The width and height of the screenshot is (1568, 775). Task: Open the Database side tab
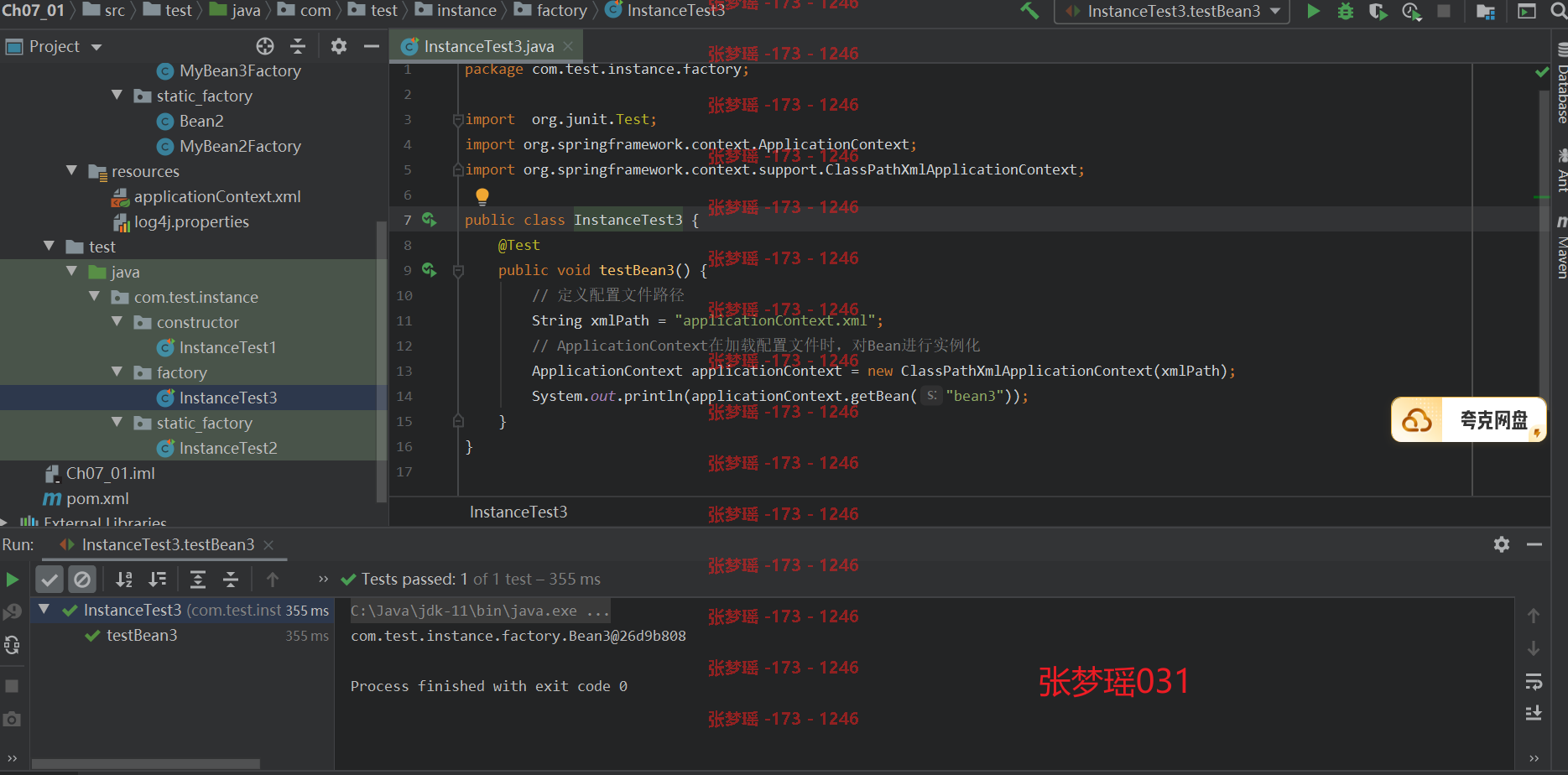pyautogui.click(x=1561, y=84)
